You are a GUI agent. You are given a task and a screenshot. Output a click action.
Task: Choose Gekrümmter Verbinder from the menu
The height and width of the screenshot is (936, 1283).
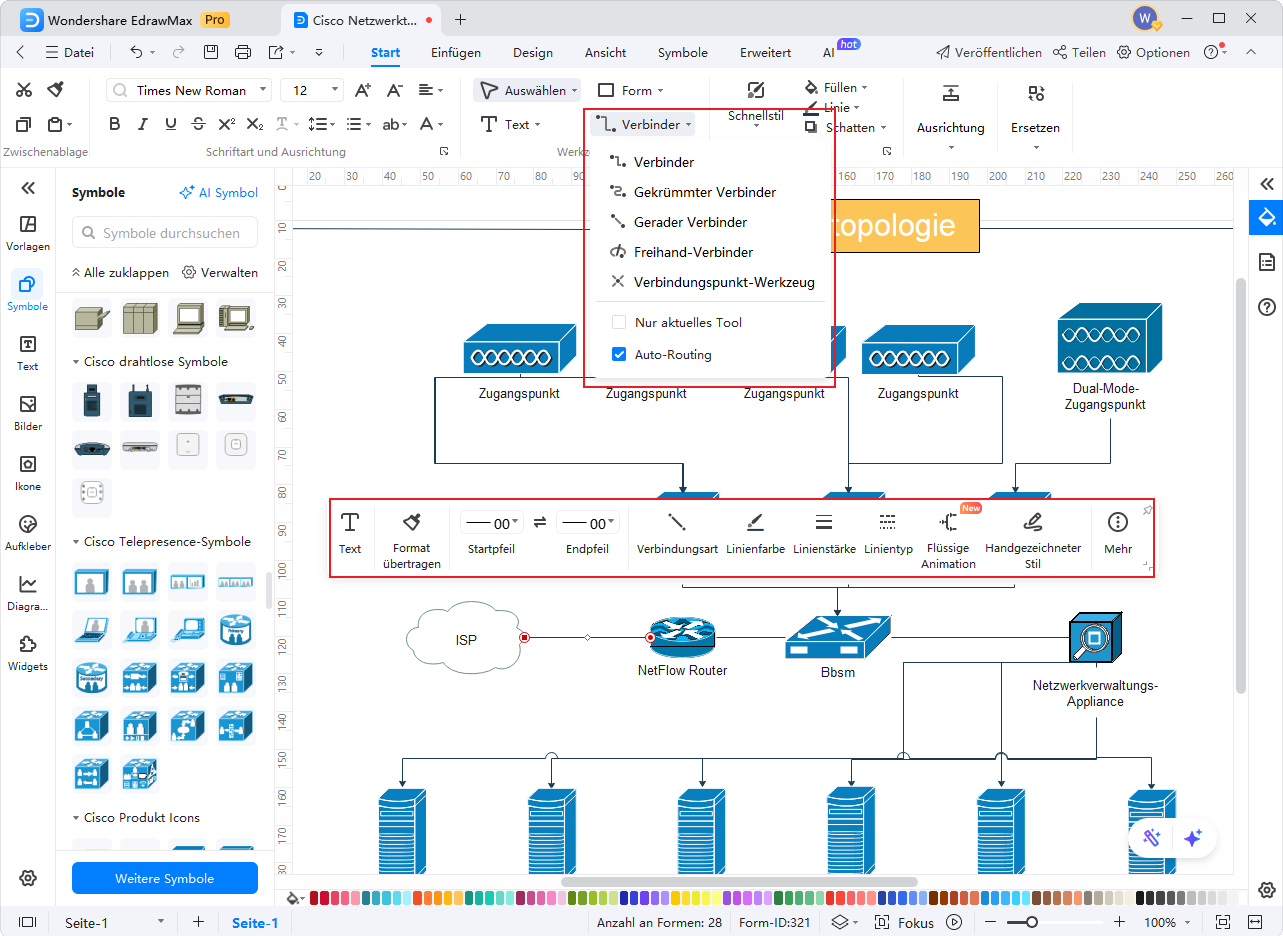[x=704, y=192]
